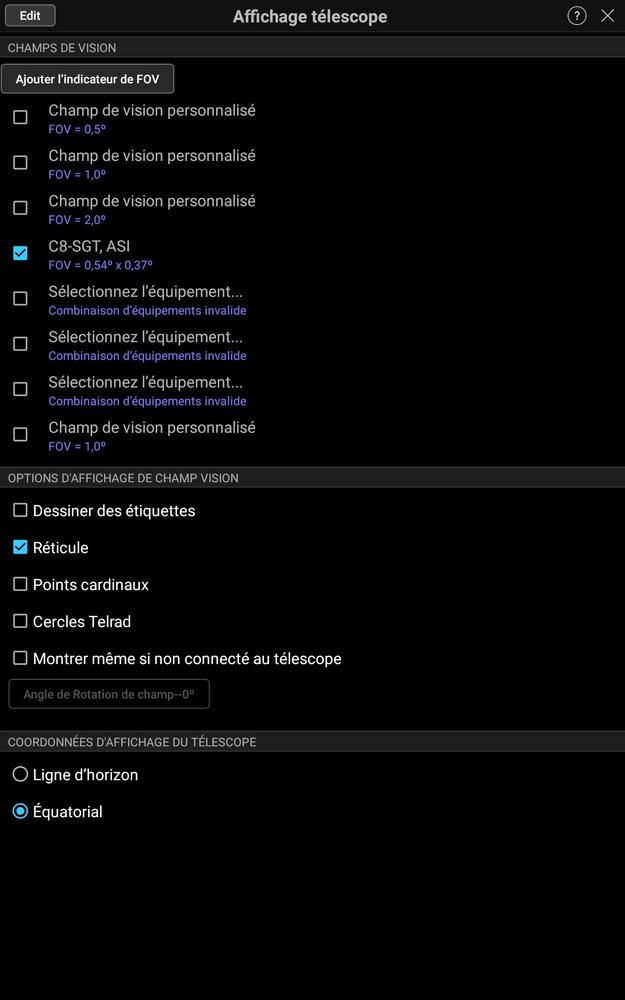Disable the Réticule display option
625x1000 pixels.
(19, 547)
